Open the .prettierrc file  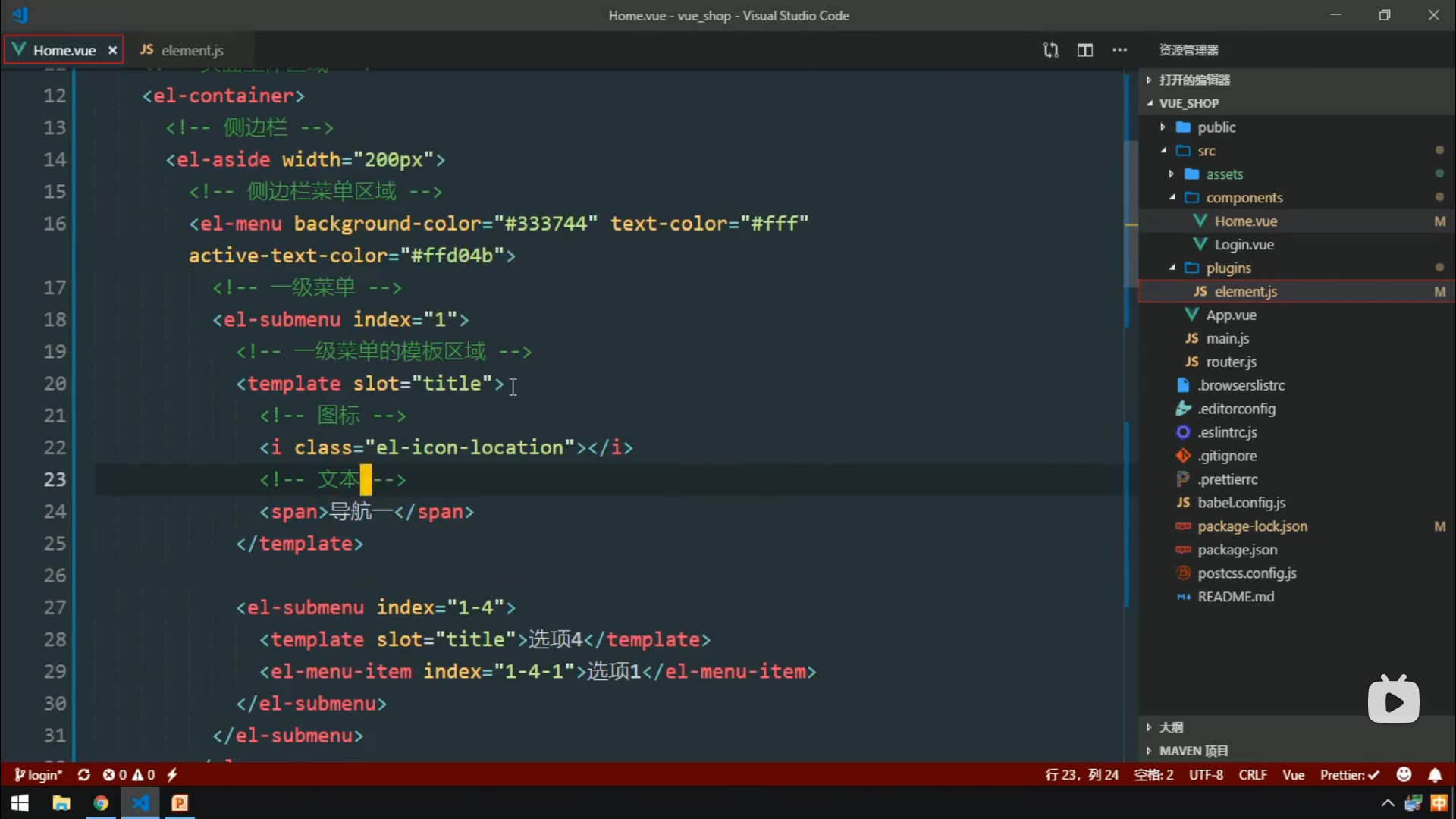(x=1297, y=480)
